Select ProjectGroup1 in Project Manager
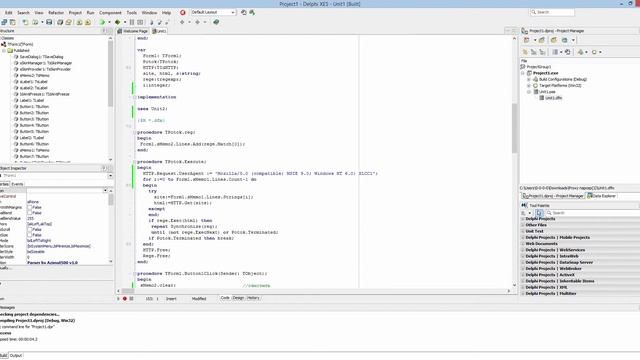640x360 pixels. tap(538, 67)
